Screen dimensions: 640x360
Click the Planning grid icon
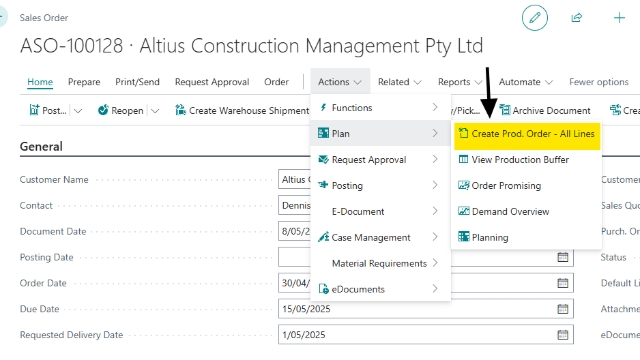click(464, 237)
